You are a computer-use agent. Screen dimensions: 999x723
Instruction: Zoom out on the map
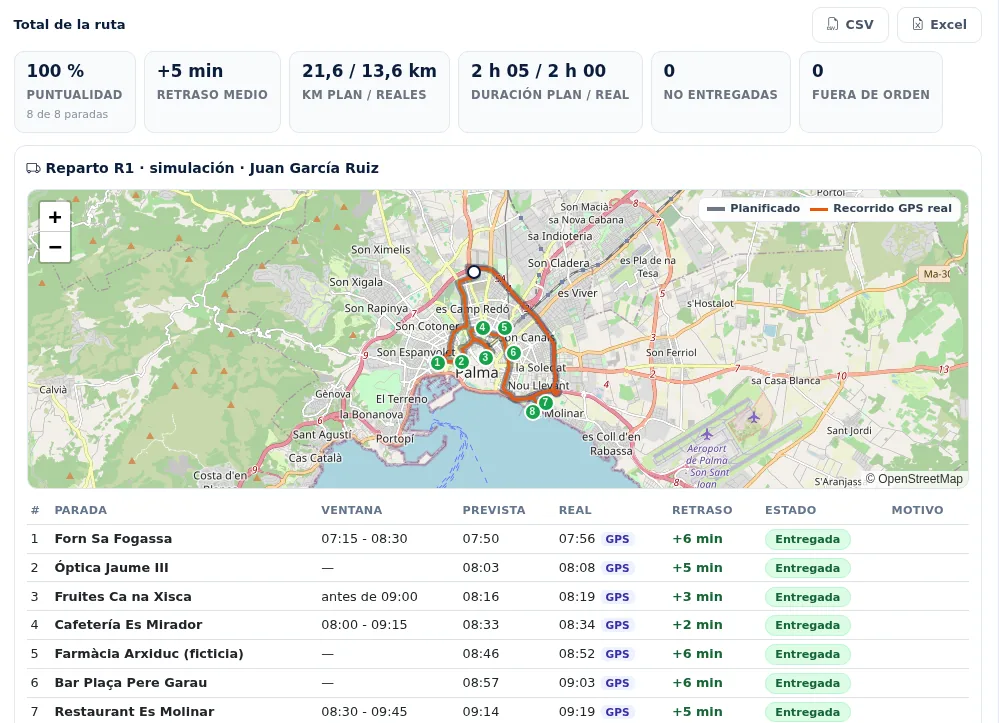click(55, 247)
